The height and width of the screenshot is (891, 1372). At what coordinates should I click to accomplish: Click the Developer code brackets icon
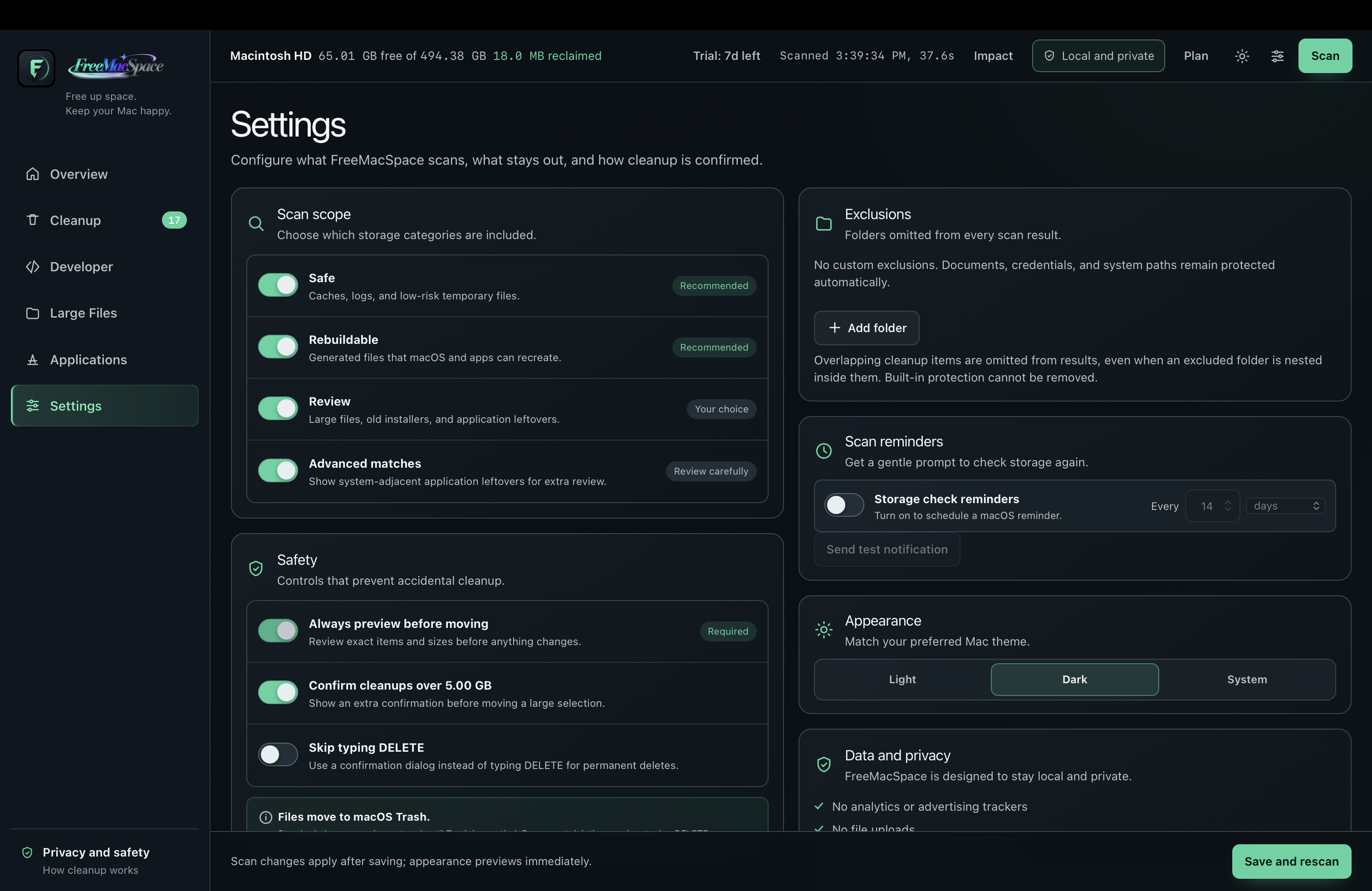click(33, 267)
